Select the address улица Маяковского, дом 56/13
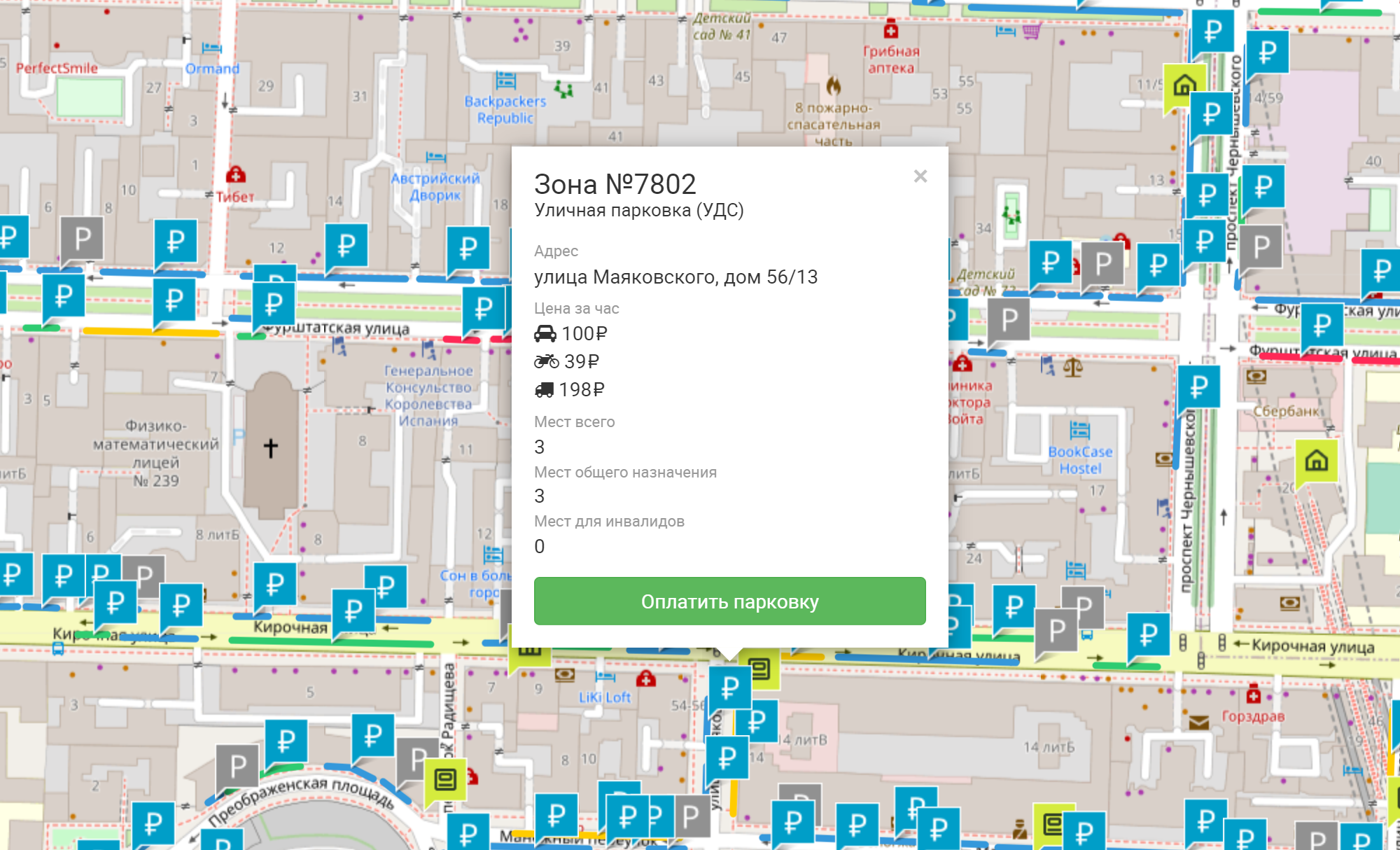This screenshot has height=850, width=1400. [x=675, y=277]
